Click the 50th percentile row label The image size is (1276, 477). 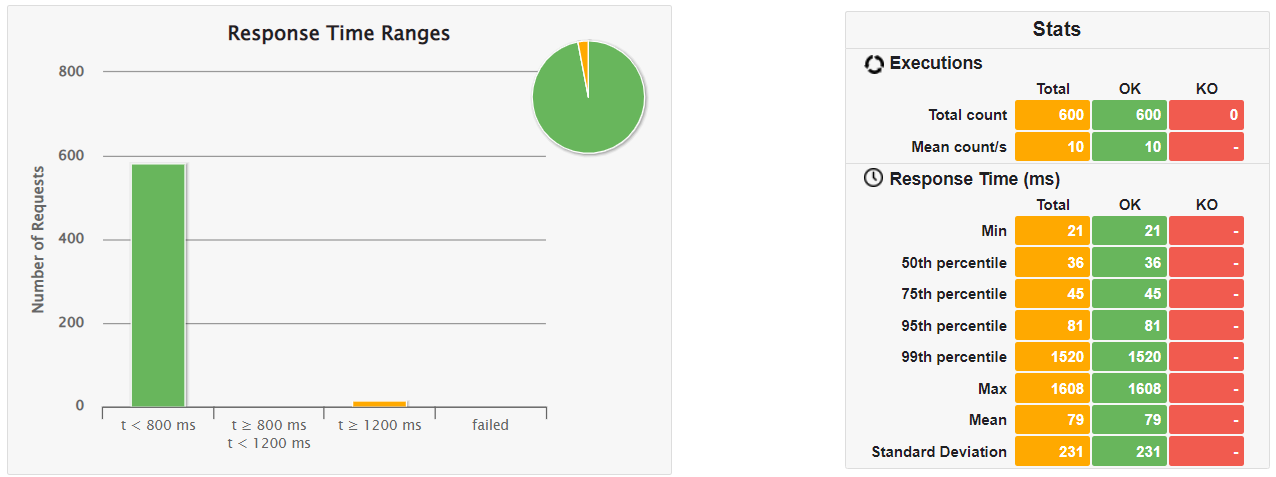click(x=953, y=263)
